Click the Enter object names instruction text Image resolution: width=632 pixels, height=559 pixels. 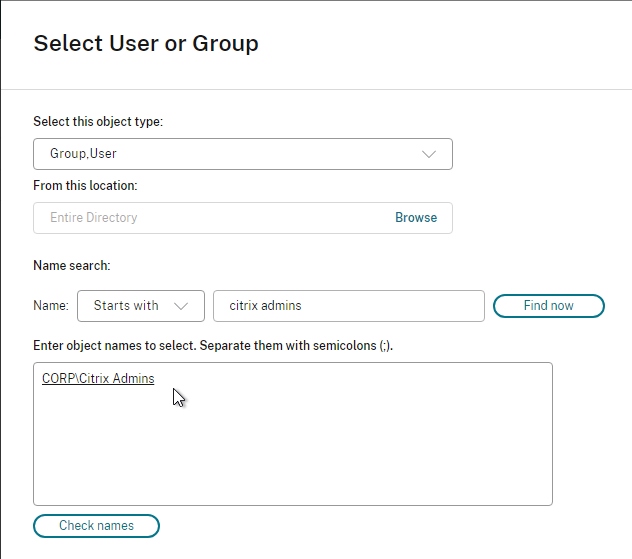pyautogui.click(x=213, y=346)
